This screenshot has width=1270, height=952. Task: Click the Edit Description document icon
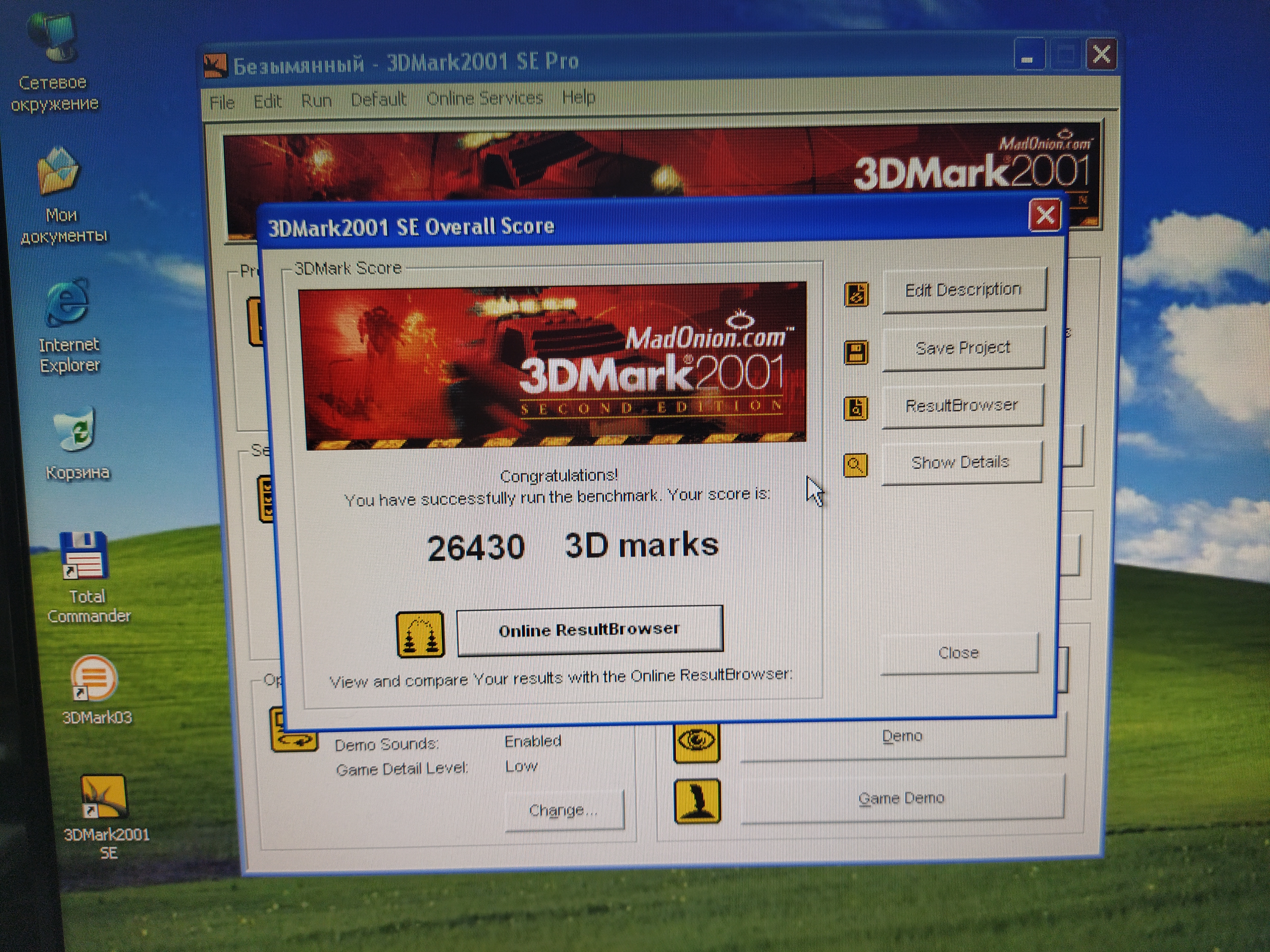click(856, 294)
